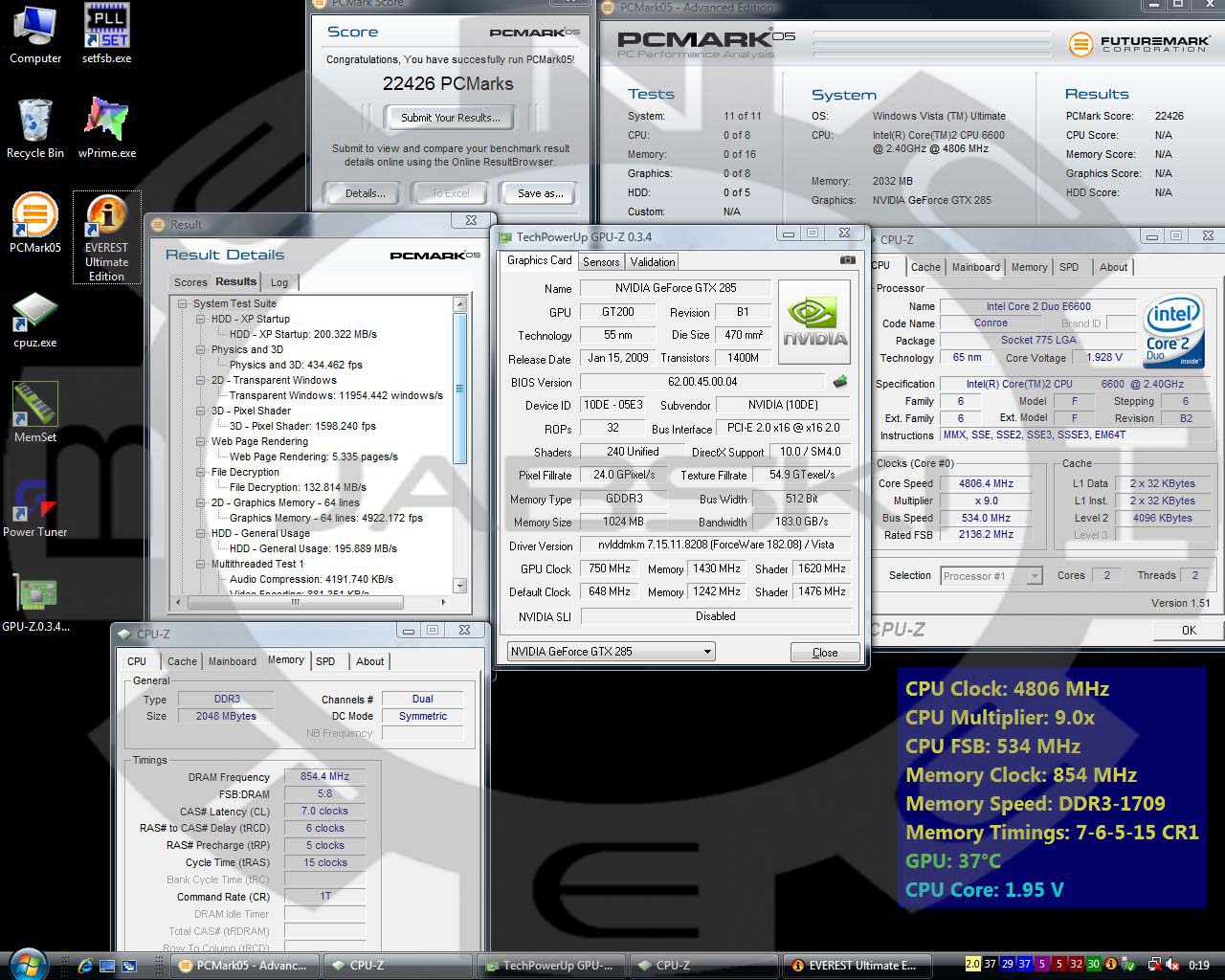Click Submit Your Results button

(450, 118)
